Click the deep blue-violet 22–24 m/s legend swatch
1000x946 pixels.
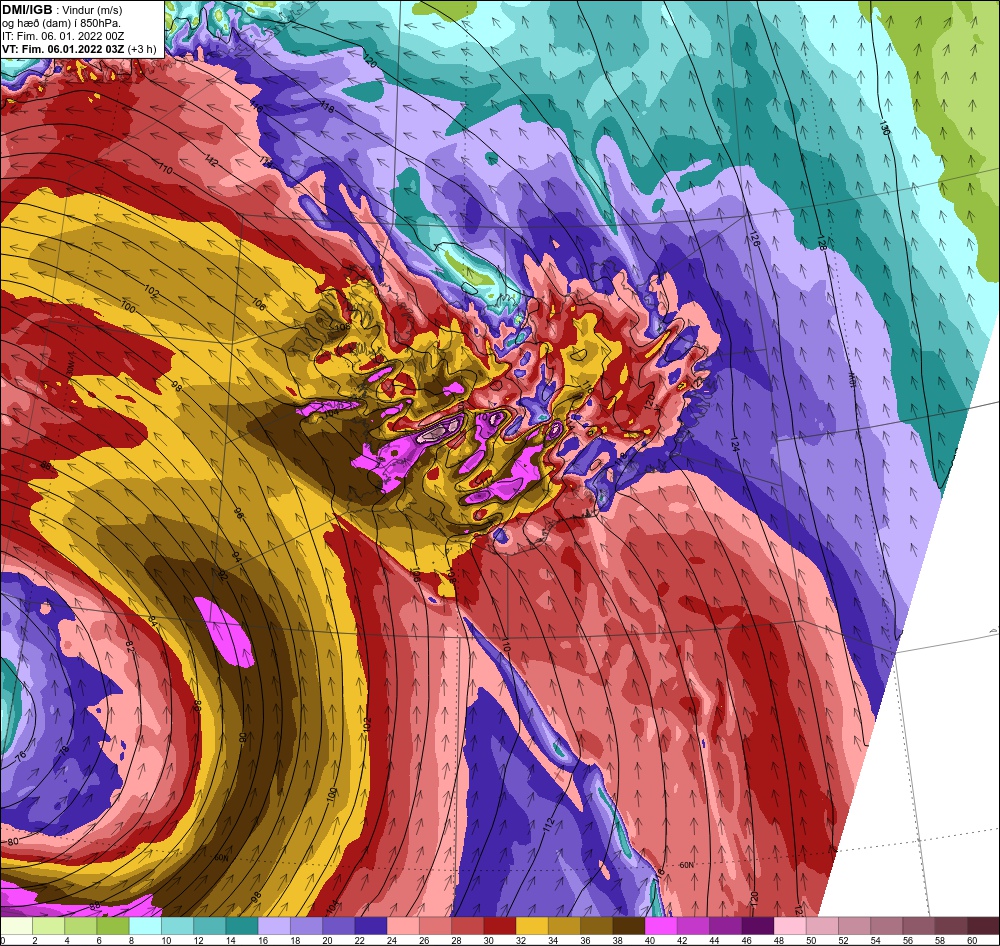point(371,926)
